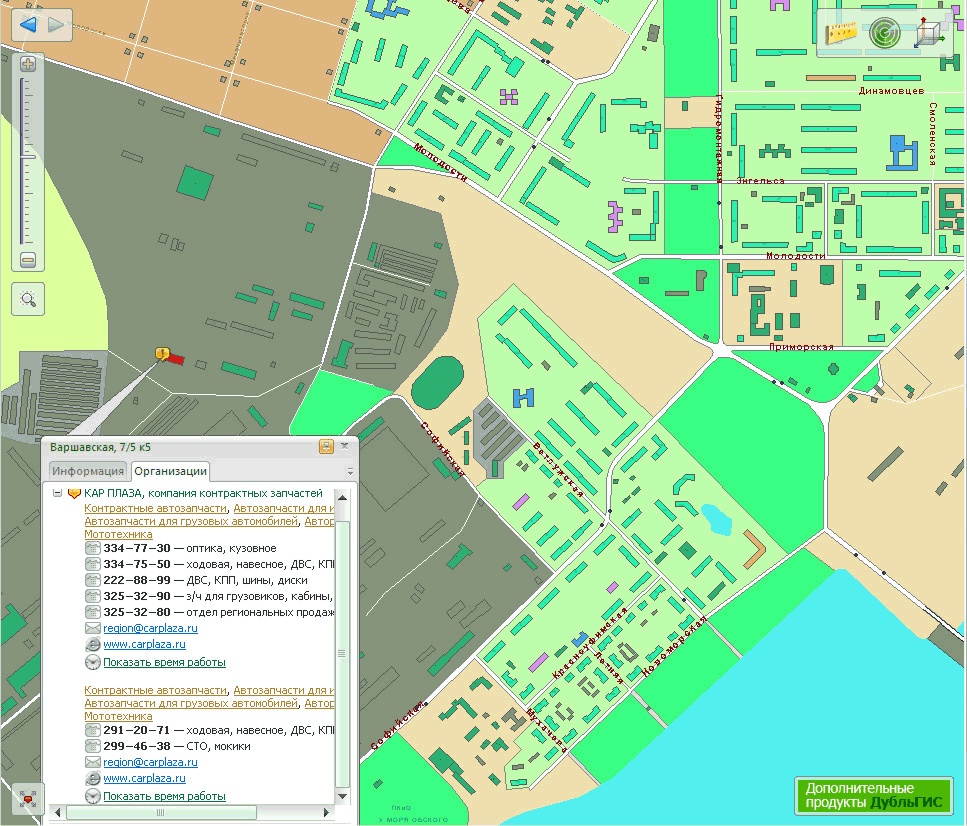Activate the zoom-to-area magnifier tool

click(x=28, y=298)
